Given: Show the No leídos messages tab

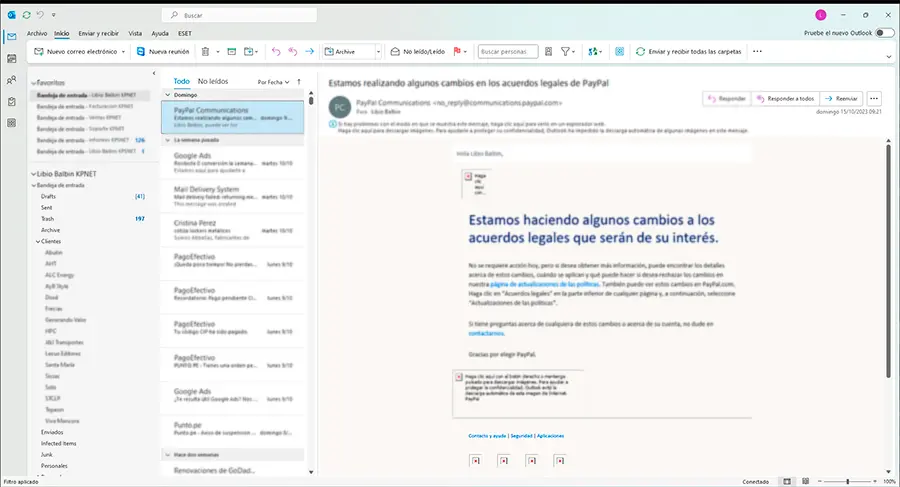Looking at the screenshot, I should point(213,82).
